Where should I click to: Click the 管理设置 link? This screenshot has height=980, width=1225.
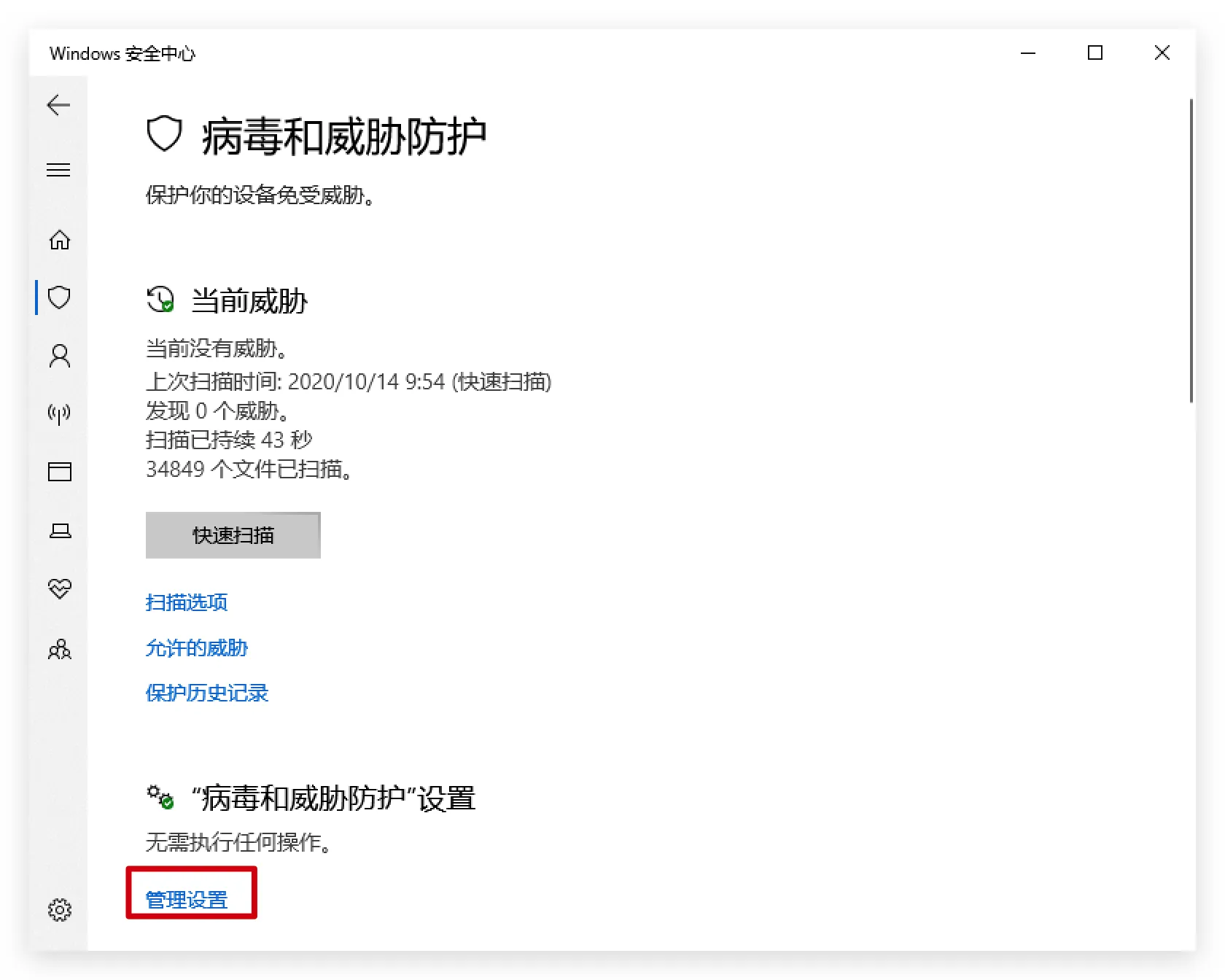187,900
